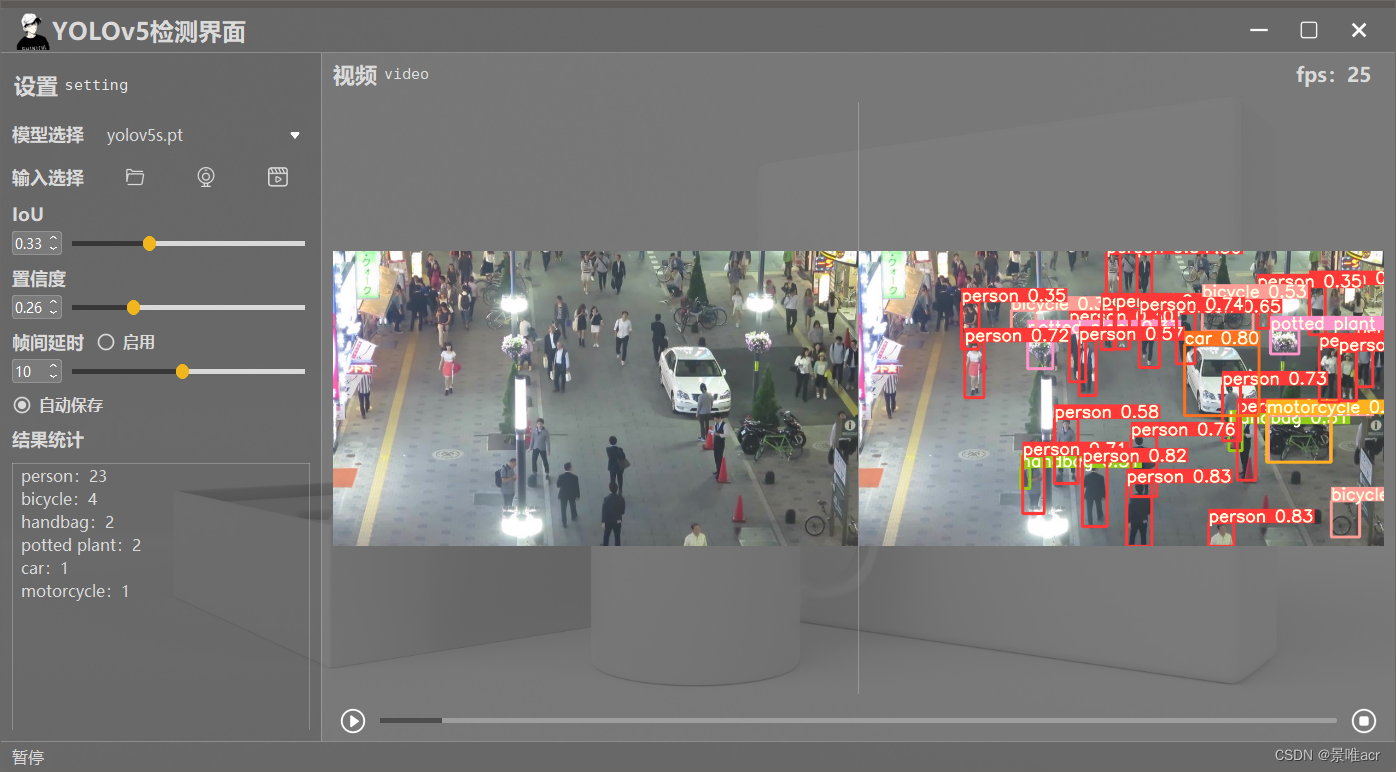This screenshot has width=1396, height=772.
Task: Open the yolov5s.pt model dropdown
Action: tap(203, 135)
